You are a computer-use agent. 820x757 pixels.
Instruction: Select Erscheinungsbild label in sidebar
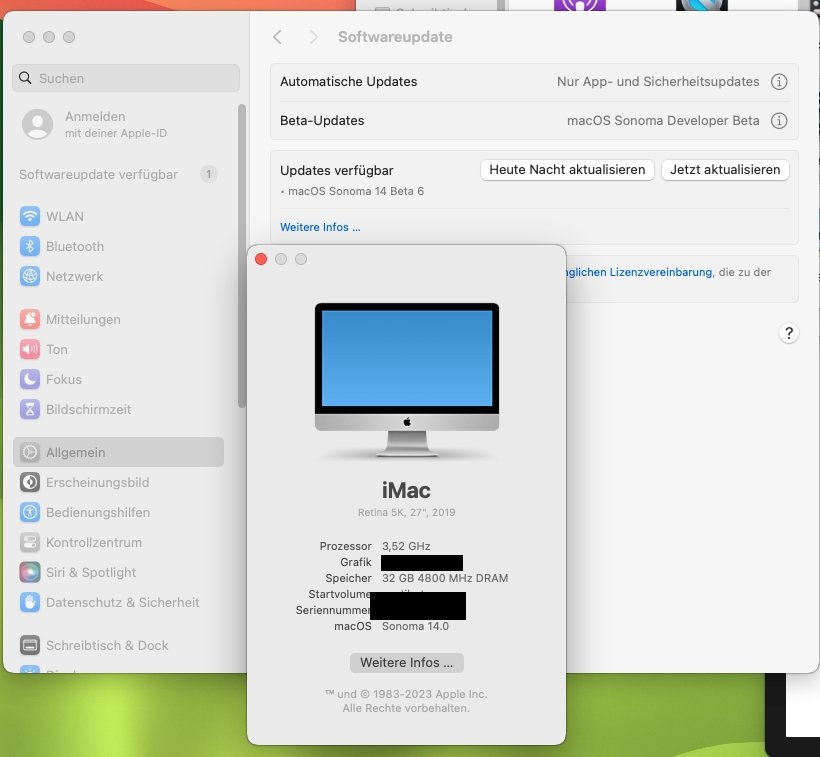(x=98, y=482)
